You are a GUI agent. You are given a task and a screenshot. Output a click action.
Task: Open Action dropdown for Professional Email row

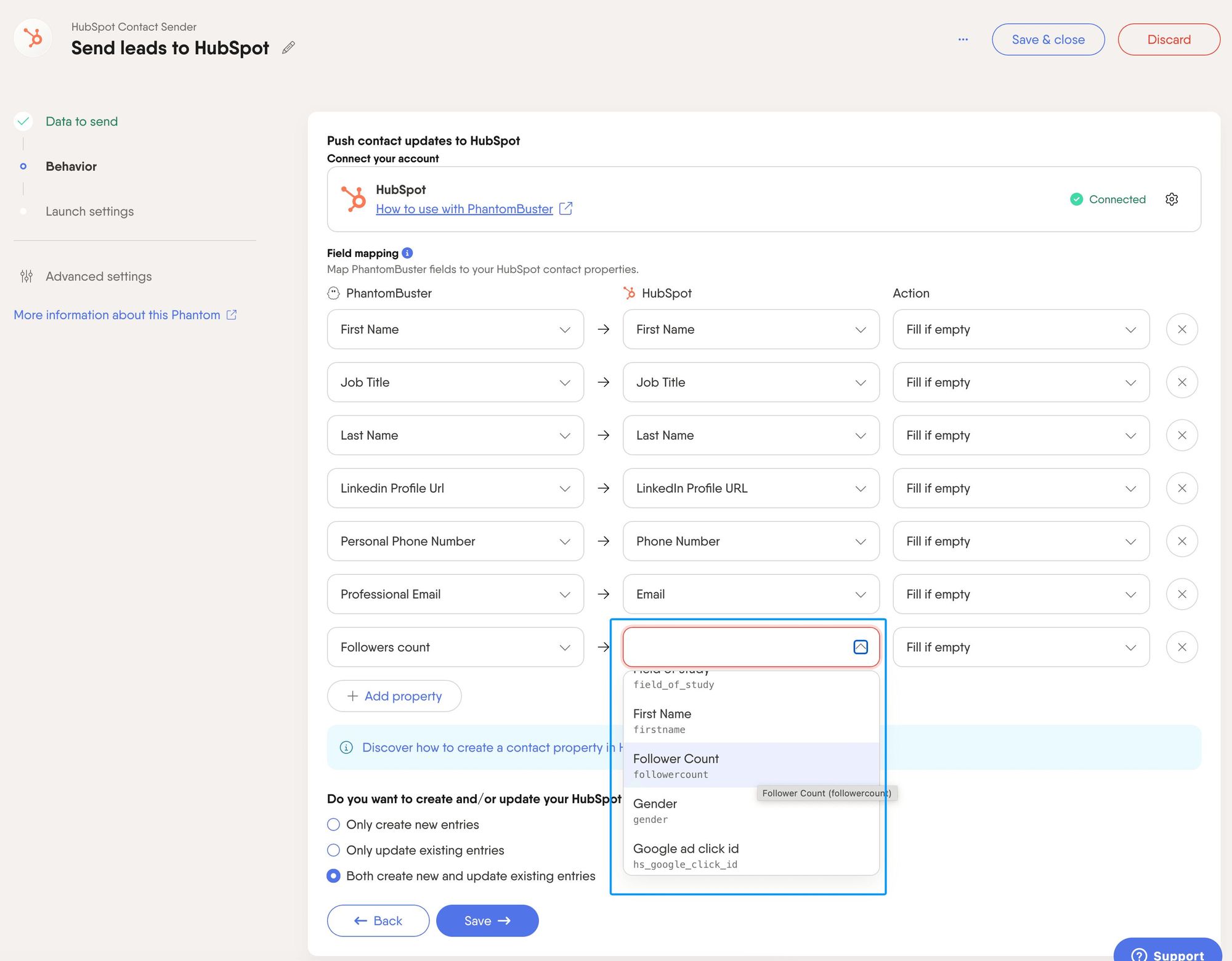[x=1021, y=594]
